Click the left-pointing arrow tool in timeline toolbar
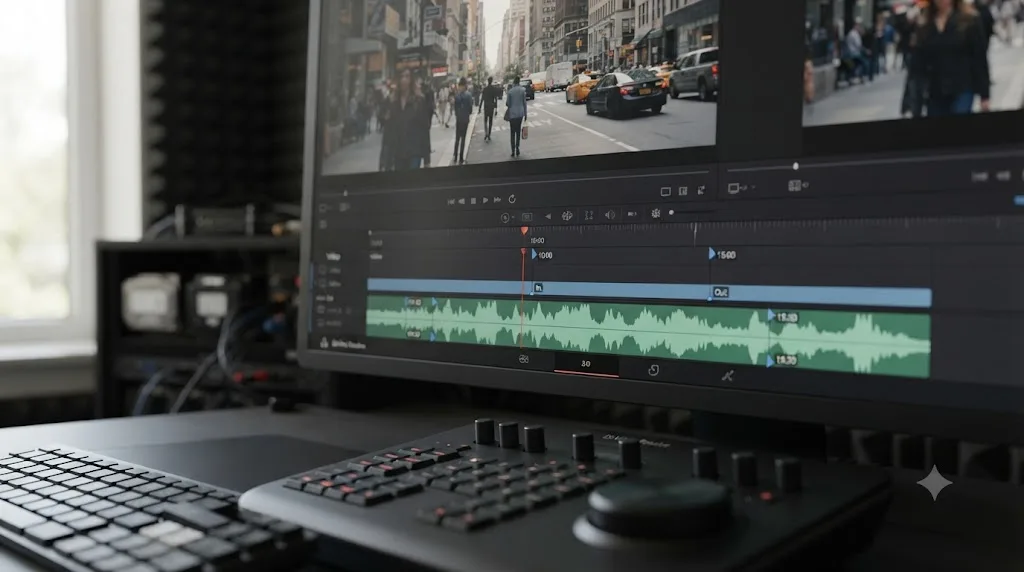This screenshot has height=572, width=1024. [x=548, y=216]
